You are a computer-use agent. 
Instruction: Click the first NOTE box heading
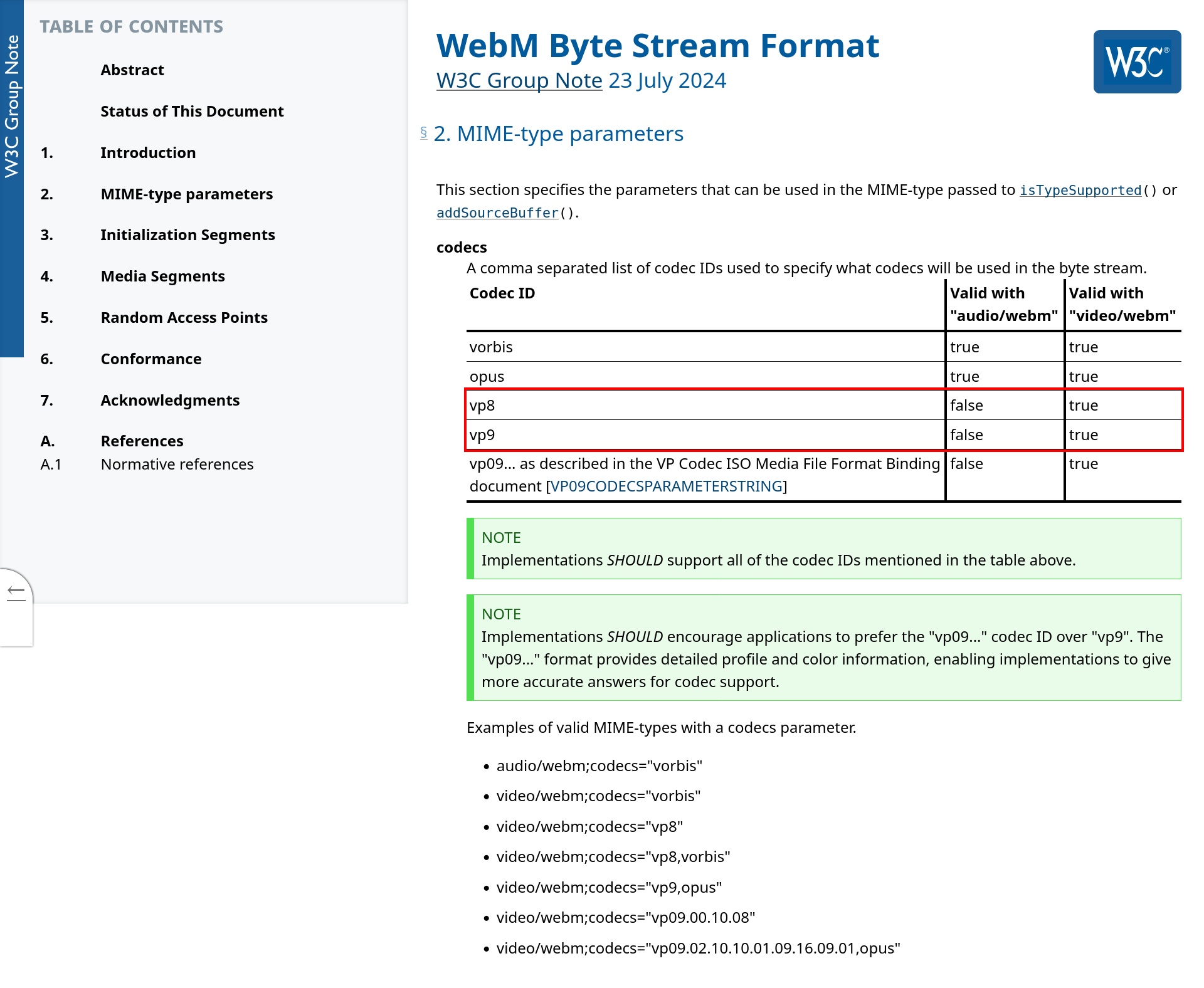click(x=501, y=538)
